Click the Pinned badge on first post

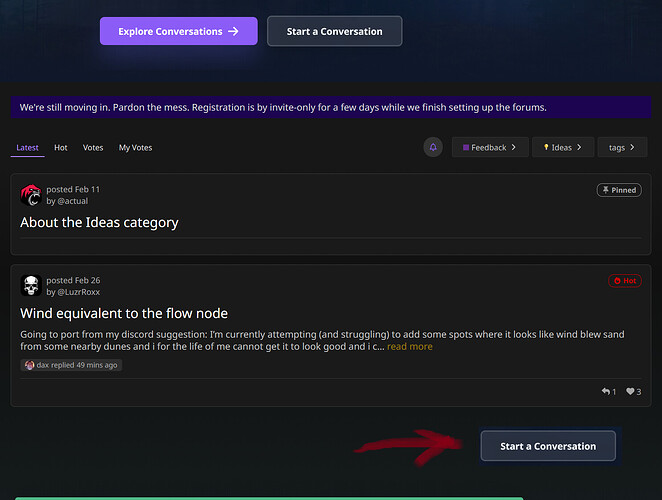pyautogui.click(x=618, y=190)
